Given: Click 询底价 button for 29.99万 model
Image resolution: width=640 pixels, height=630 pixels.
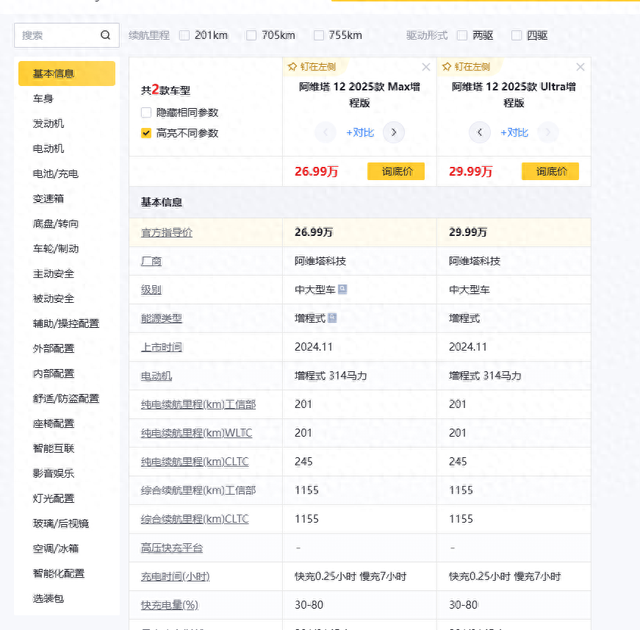Looking at the screenshot, I should tap(550, 171).
